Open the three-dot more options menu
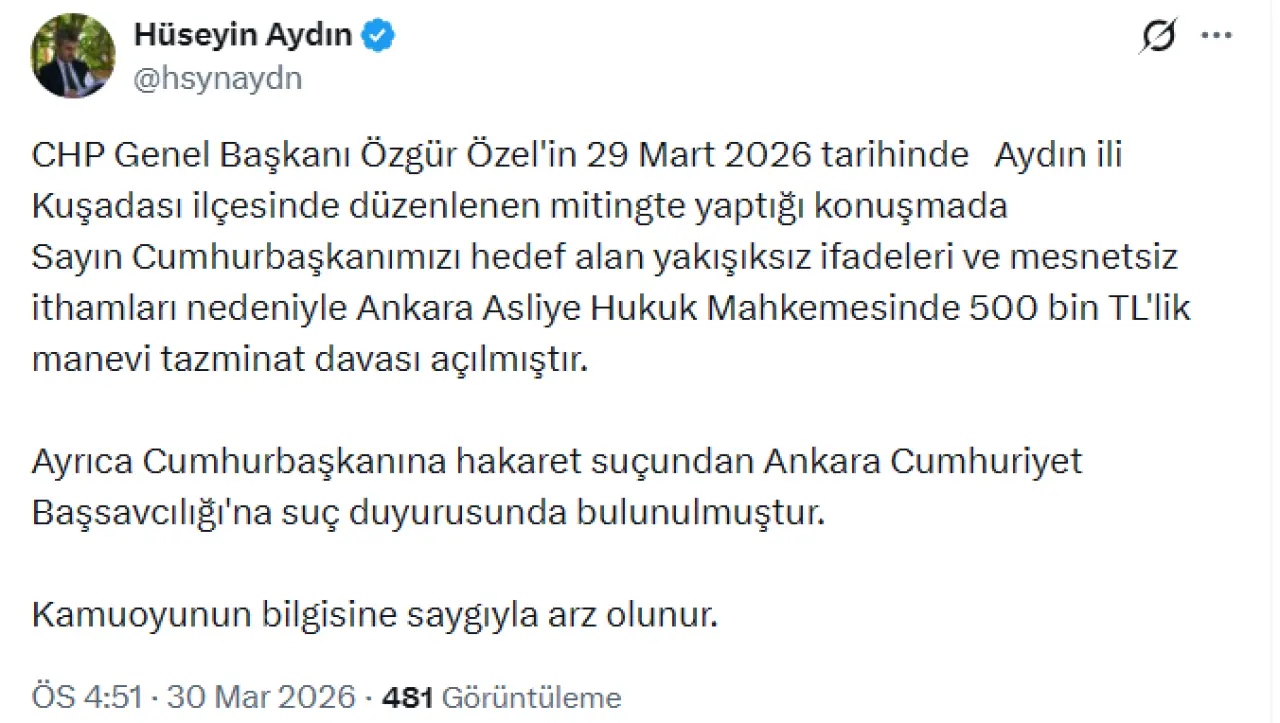This screenshot has height=723, width=1280. coord(1216,37)
